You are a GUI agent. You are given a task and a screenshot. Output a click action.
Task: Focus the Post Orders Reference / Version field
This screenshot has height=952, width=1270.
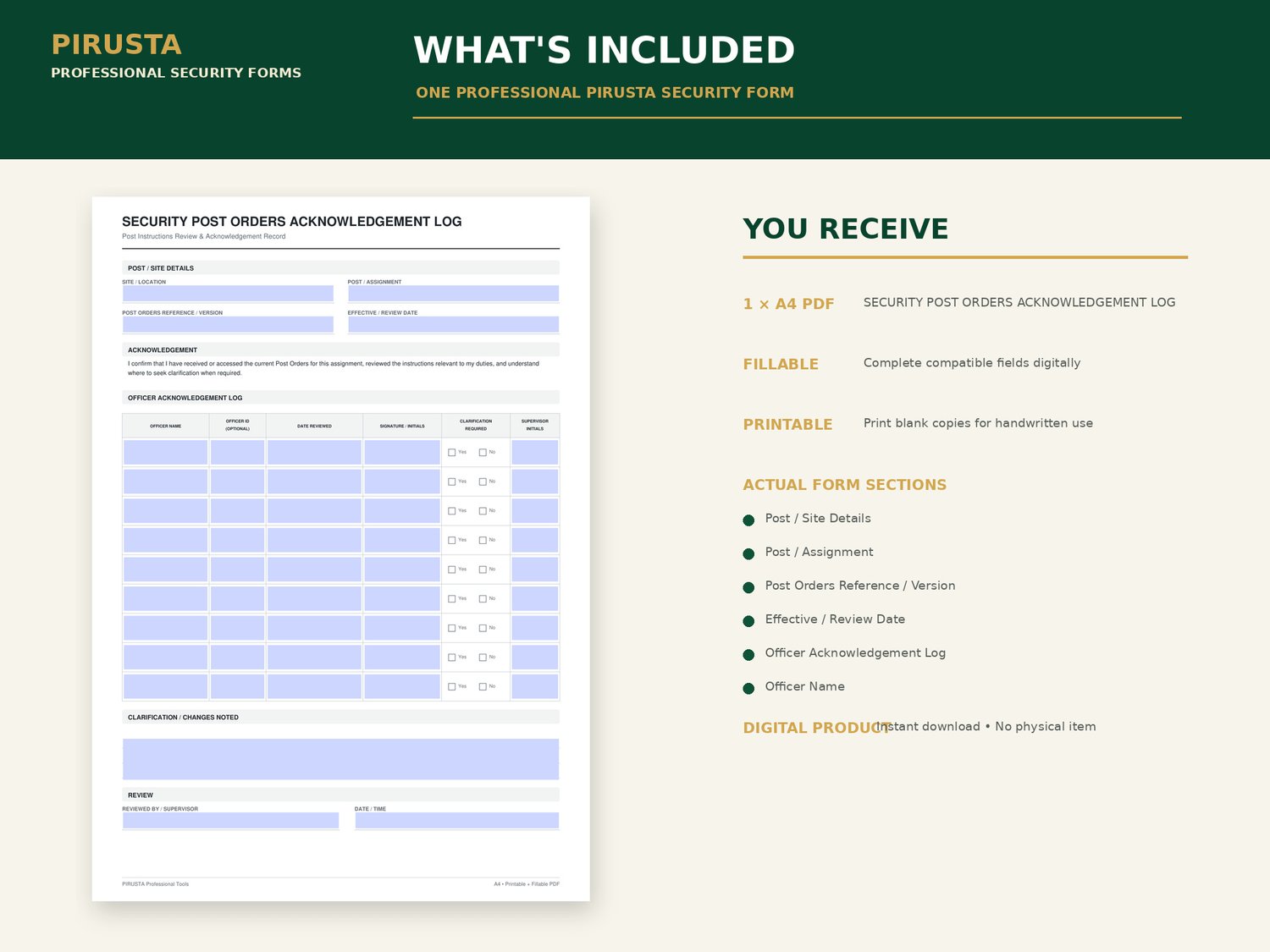pos(228,324)
